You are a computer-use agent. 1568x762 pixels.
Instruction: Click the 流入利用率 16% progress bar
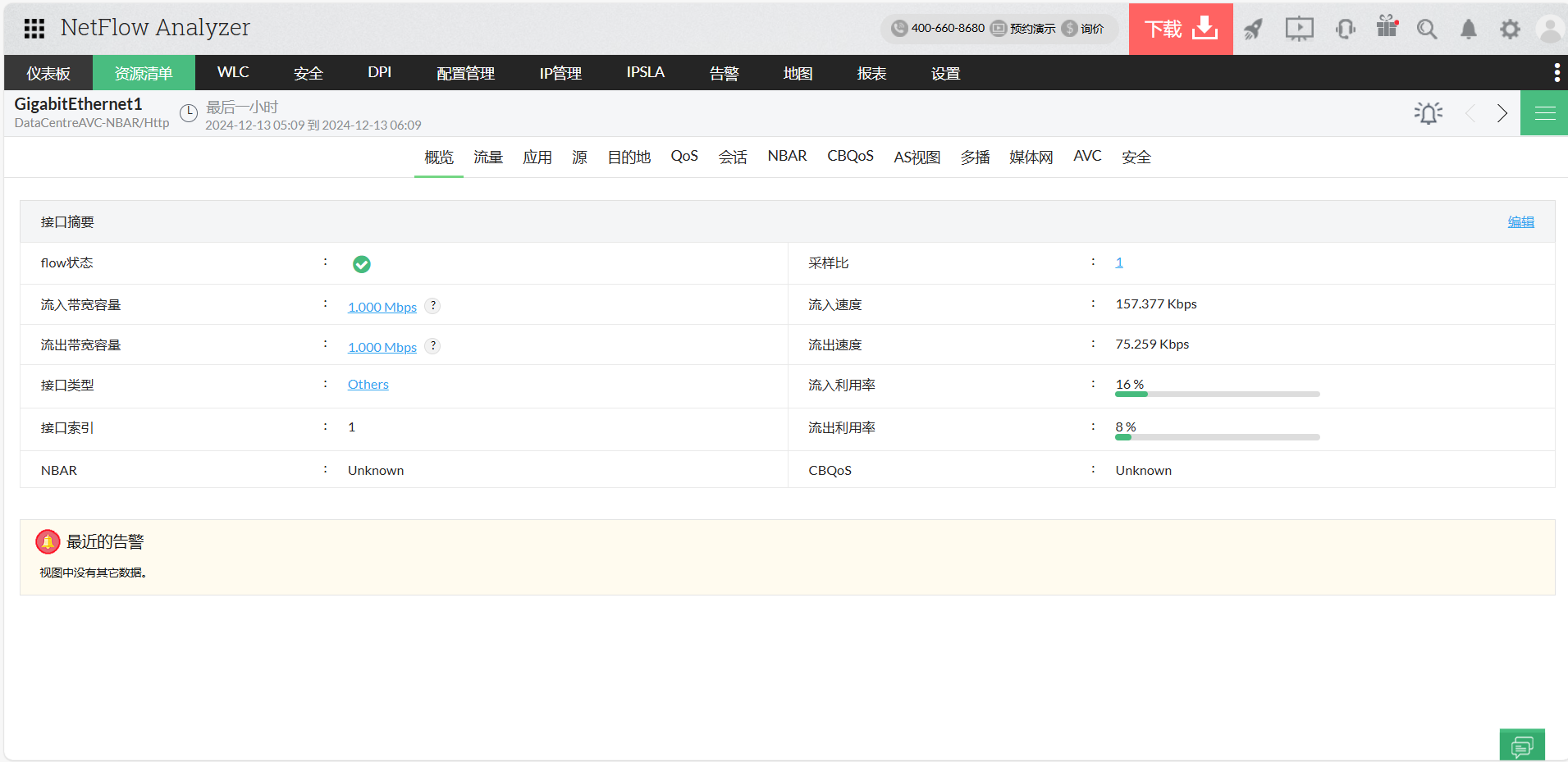[x=1217, y=395]
